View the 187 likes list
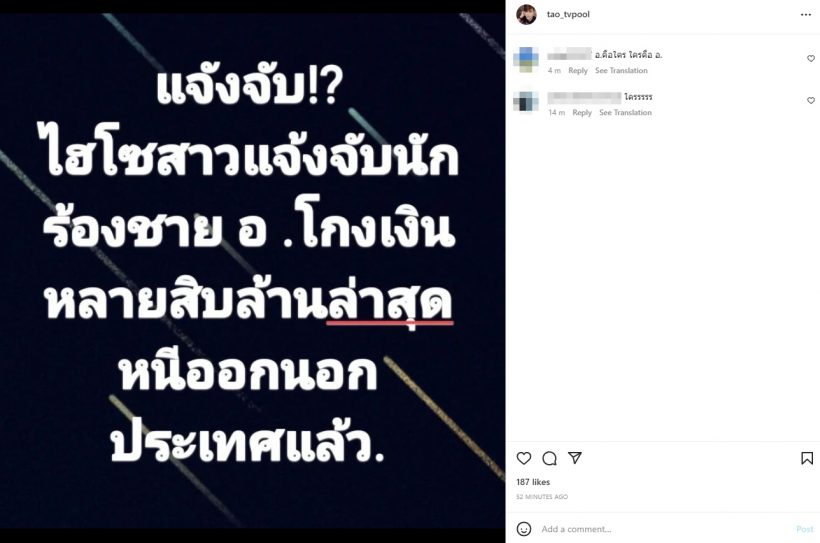Screen dimensions: 820x543 533,482
